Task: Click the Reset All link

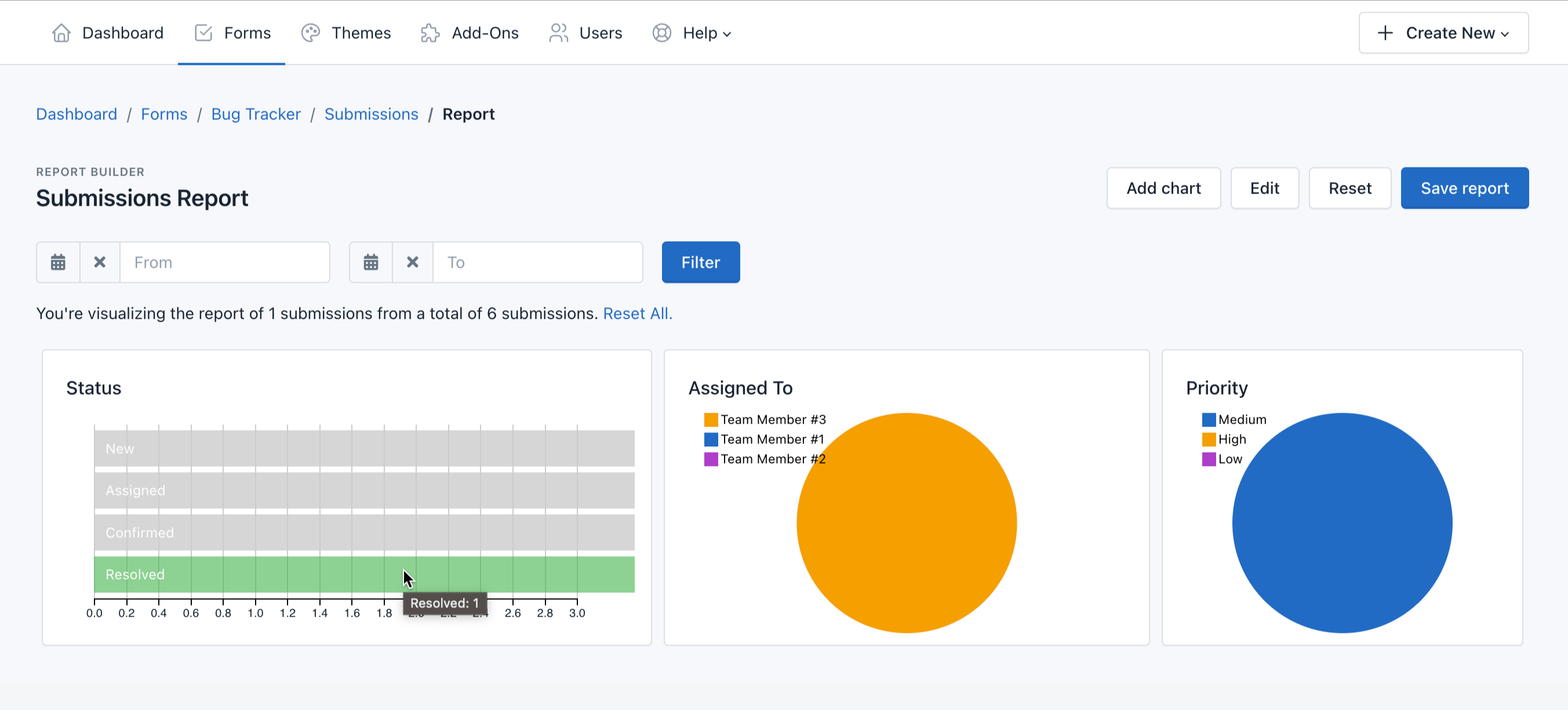Action: click(x=637, y=314)
